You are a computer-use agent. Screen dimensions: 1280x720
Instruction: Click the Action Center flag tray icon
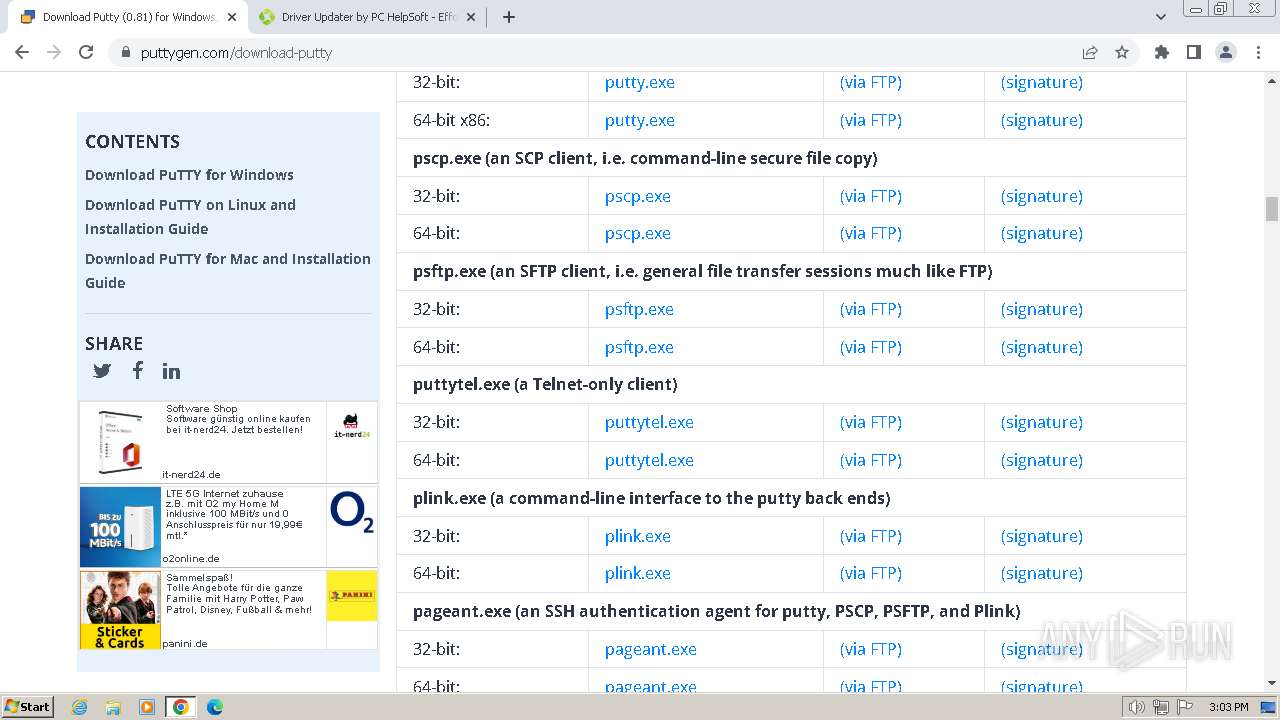(1184, 707)
